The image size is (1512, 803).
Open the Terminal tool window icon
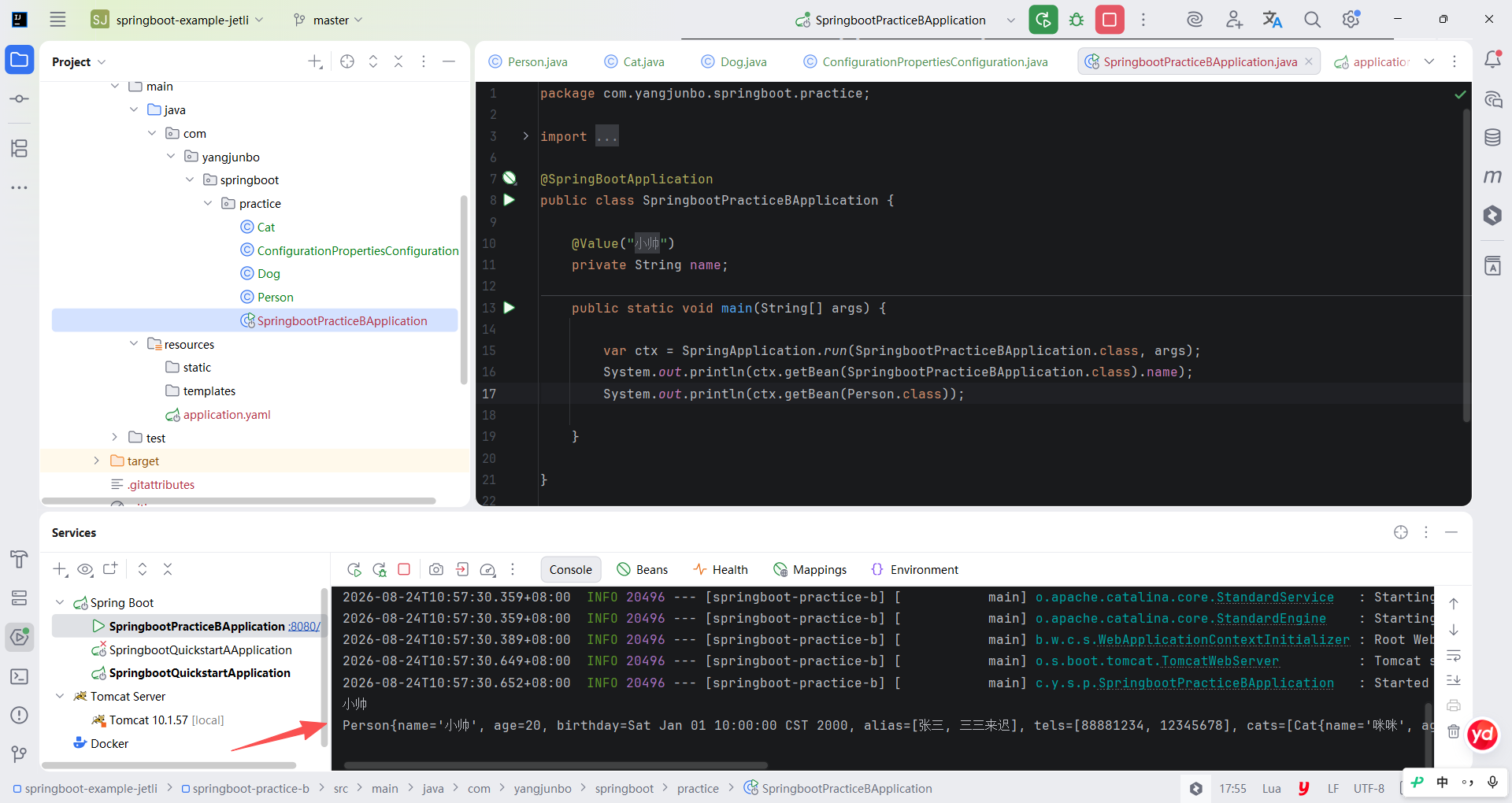(x=20, y=676)
